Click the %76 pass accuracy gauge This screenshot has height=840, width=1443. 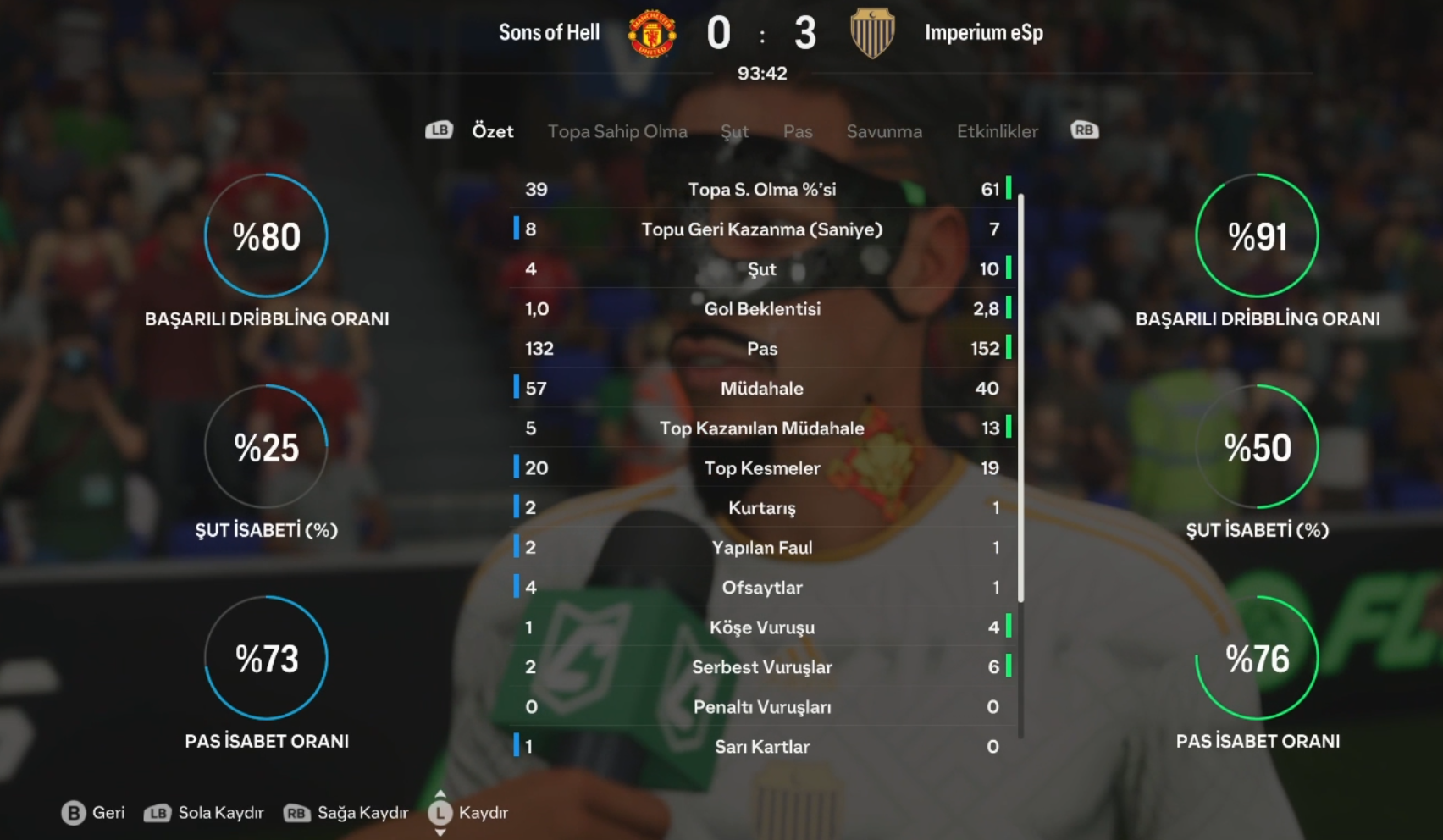[1257, 658]
